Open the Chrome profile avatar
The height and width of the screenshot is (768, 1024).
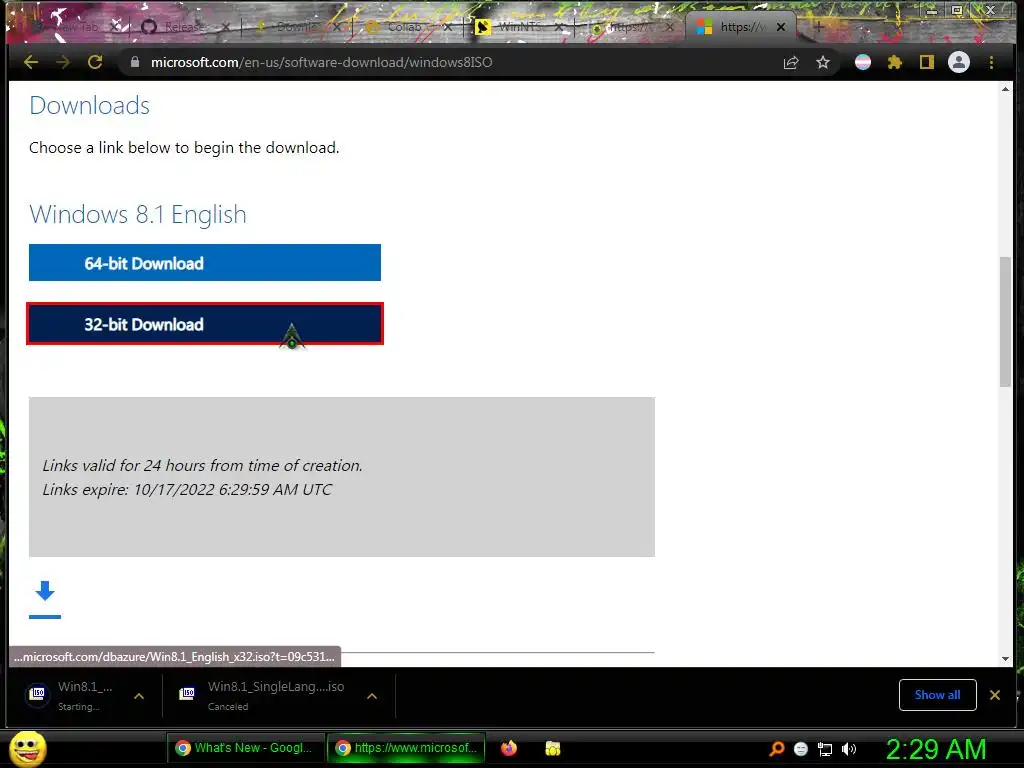[959, 62]
